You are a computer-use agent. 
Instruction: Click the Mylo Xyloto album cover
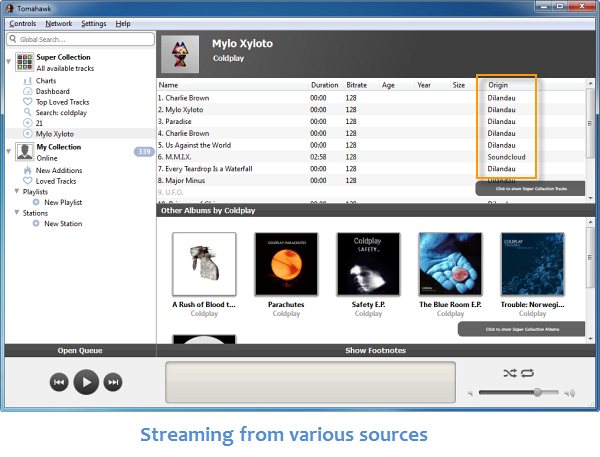point(180,54)
